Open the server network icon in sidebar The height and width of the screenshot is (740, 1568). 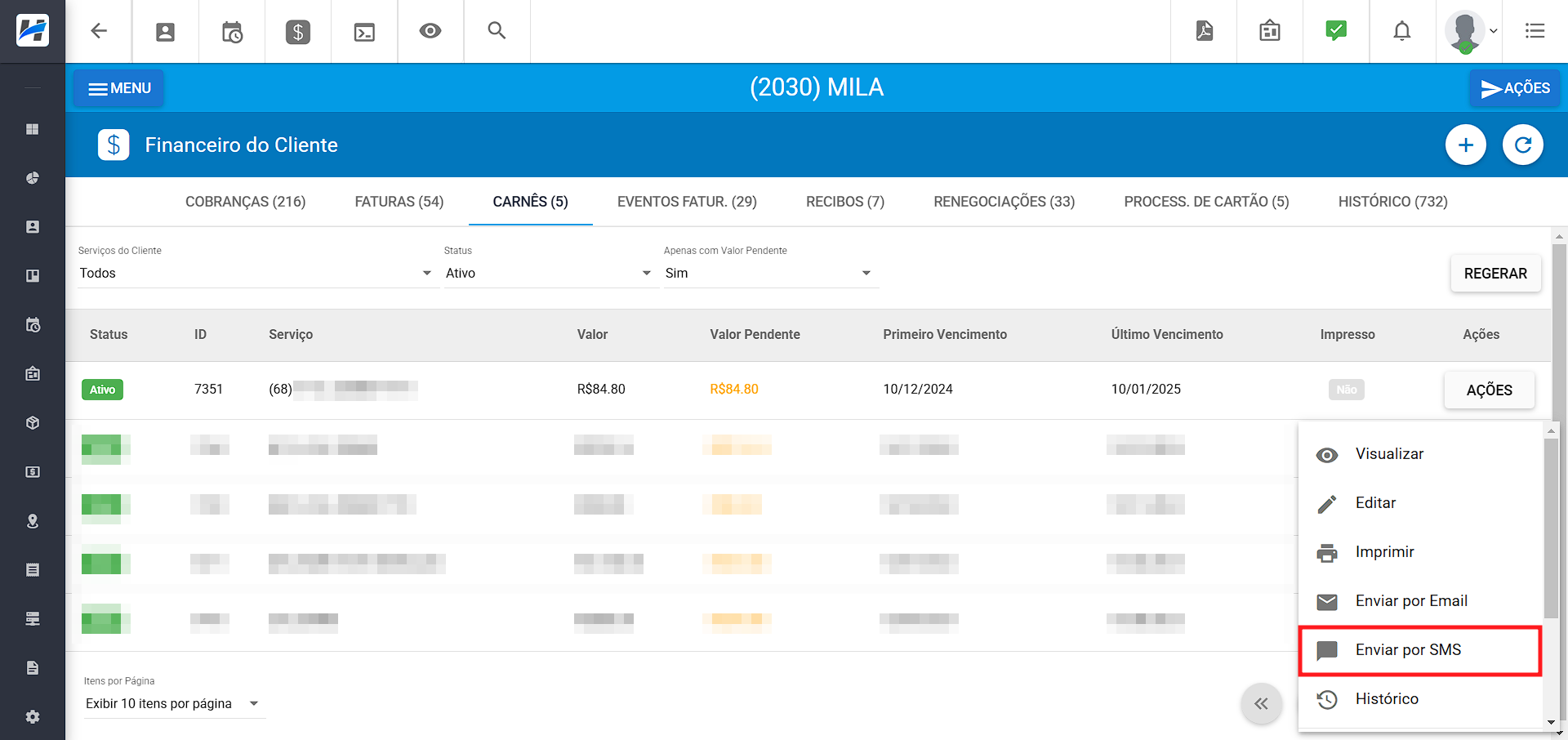[33, 619]
